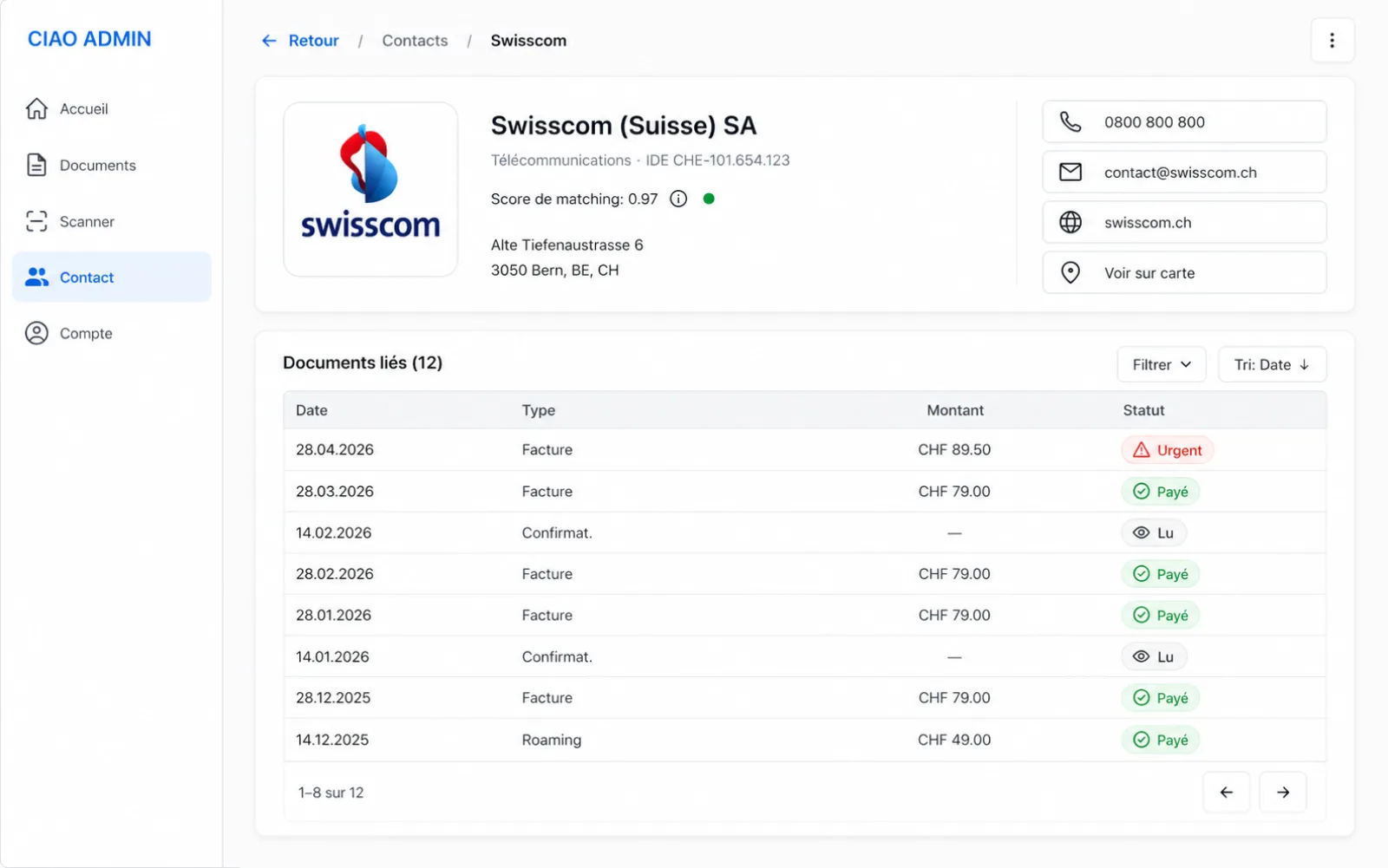This screenshot has height=868, width=1388.
Task: Click the Contact people icon in sidebar
Action: click(36, 277)
